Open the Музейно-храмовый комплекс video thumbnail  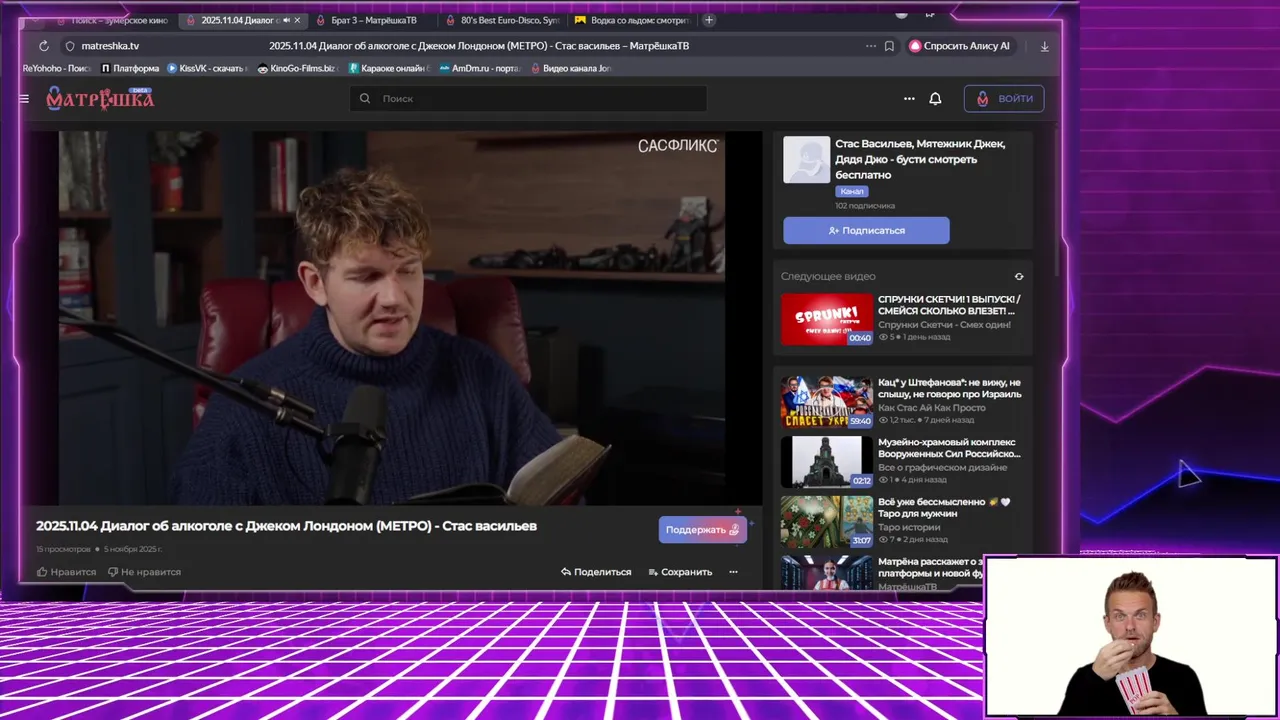click(x=826, y=462)
